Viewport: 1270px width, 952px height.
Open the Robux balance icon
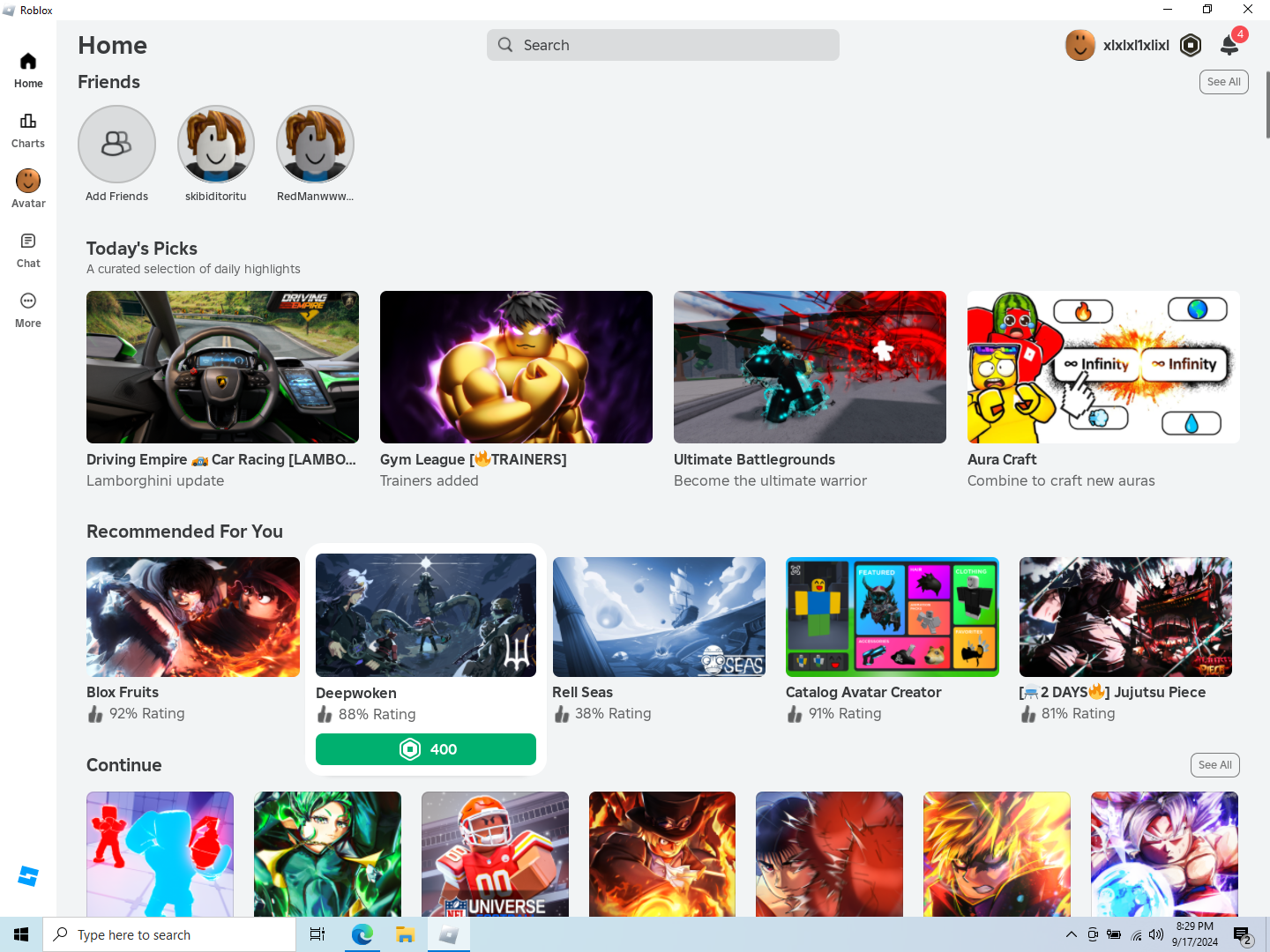coord(1191,45)
